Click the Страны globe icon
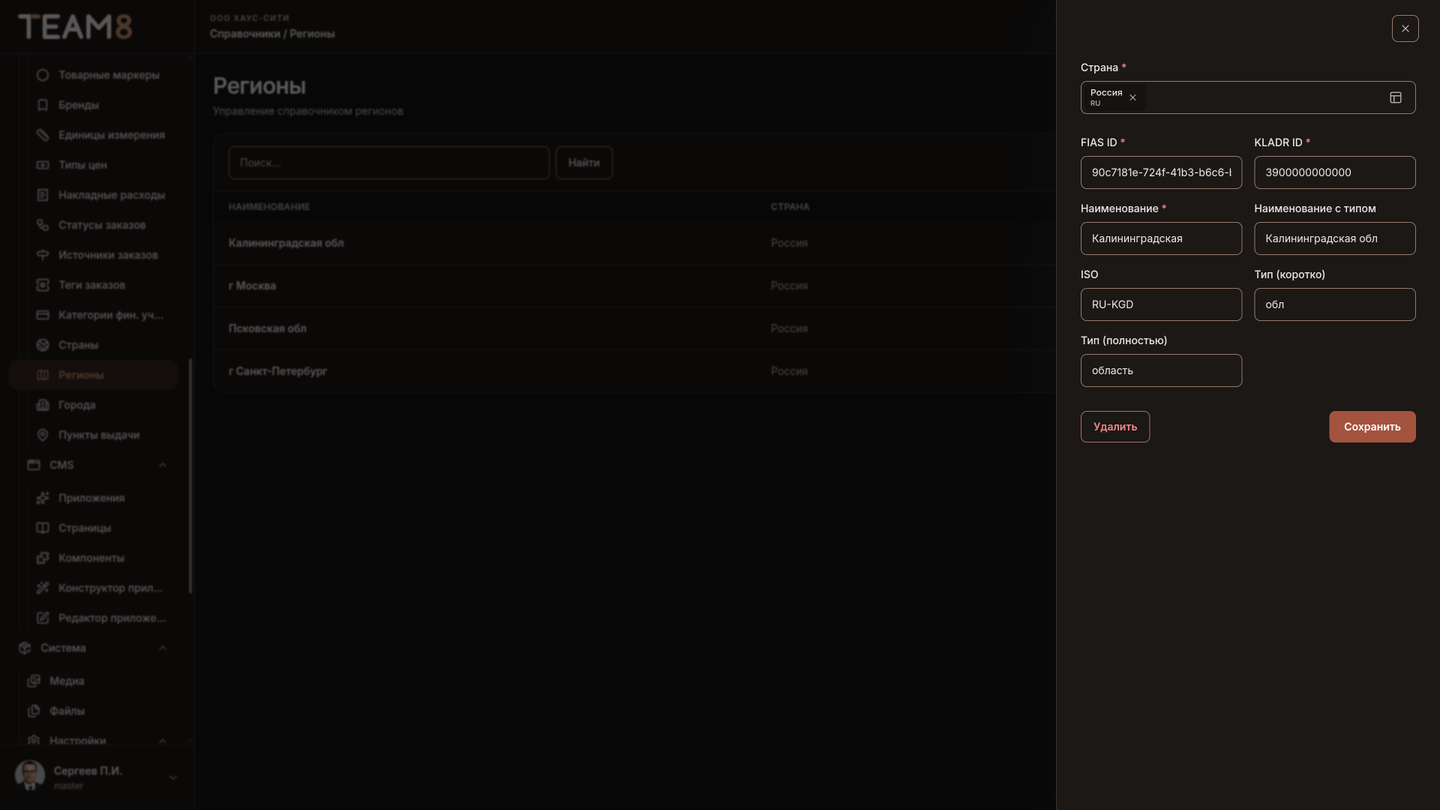Image resolution: width=1440 pixels, height=810 pixels. click(x=42, y=345)
